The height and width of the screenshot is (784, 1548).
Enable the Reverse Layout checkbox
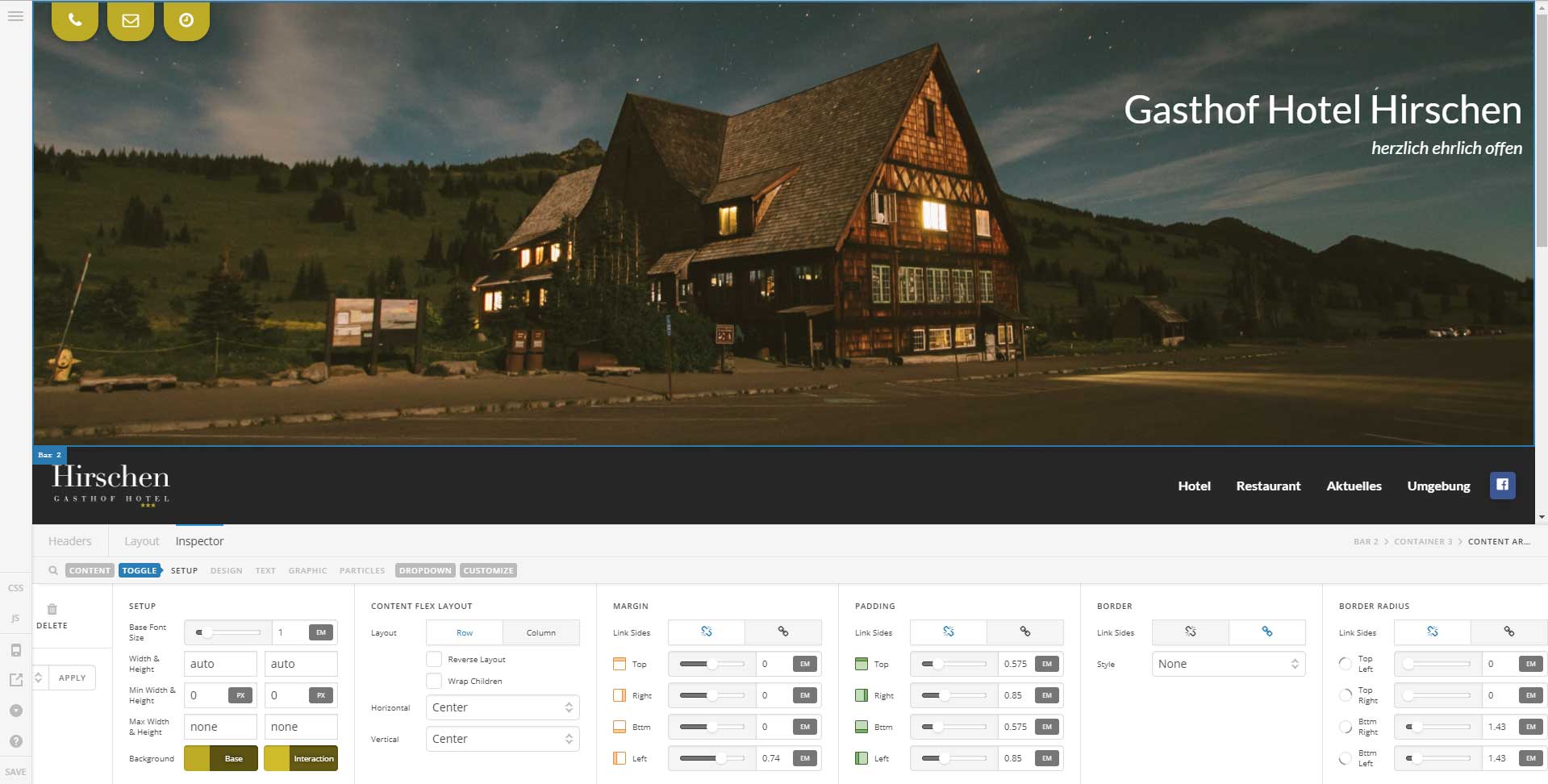coord(434,659)
